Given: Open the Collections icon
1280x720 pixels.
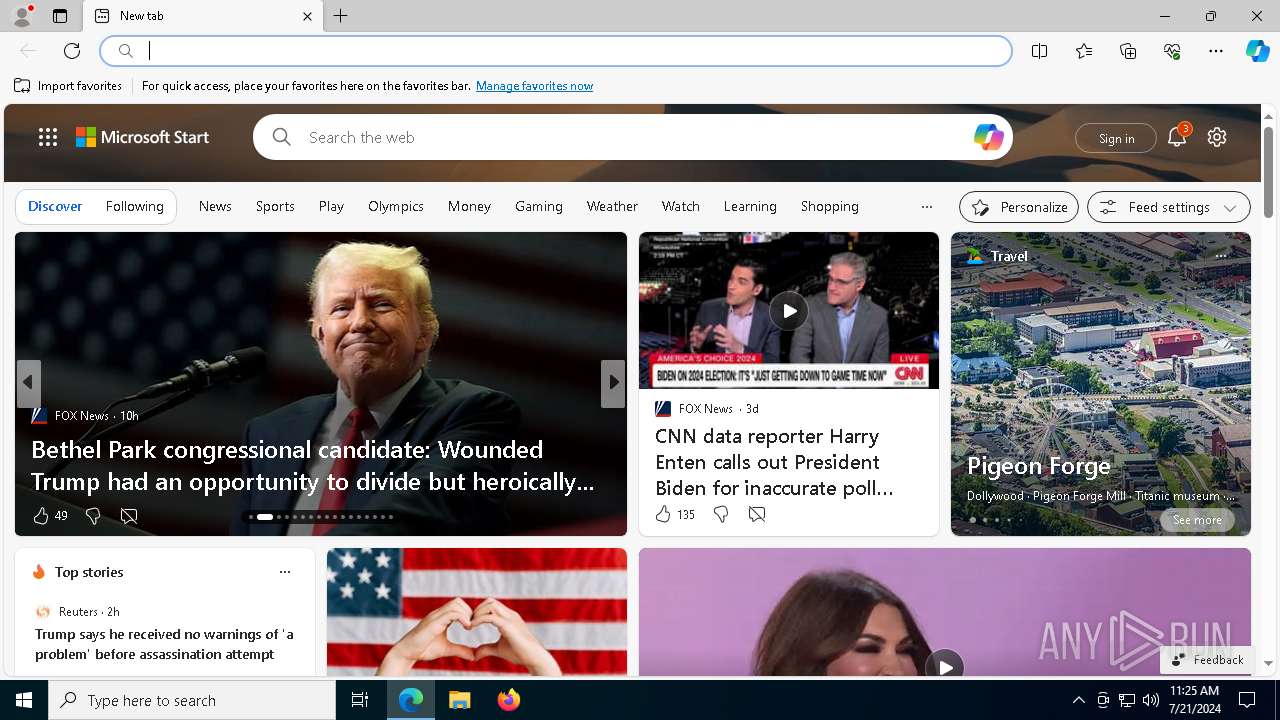Looking at the screenshot, I should coord(1128,51).
